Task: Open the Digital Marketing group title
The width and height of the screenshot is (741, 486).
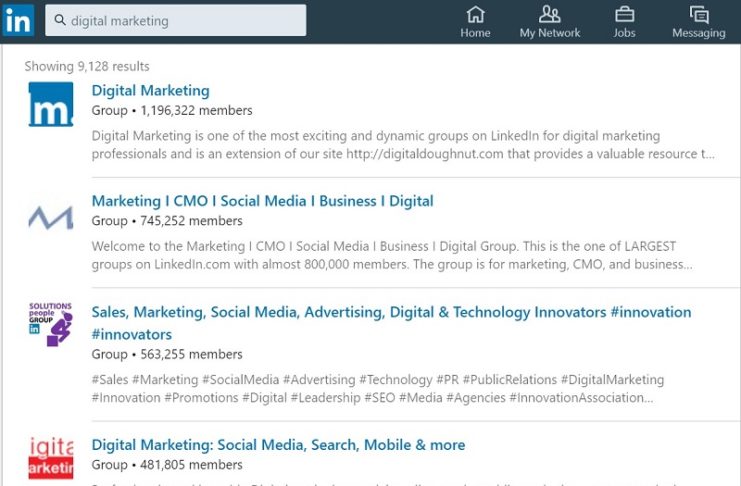Action: coord(150,91)
